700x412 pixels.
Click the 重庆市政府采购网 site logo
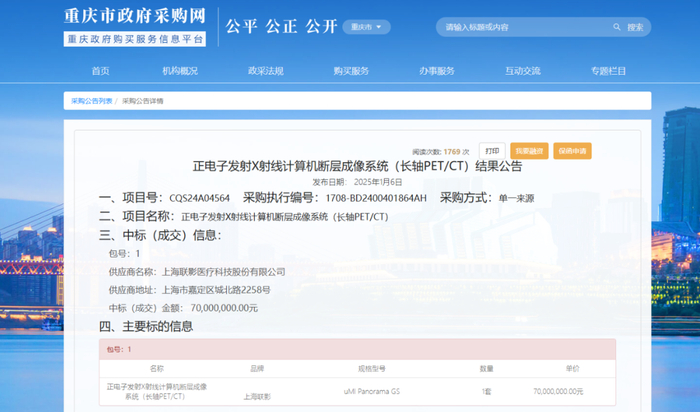coord(134,16)
